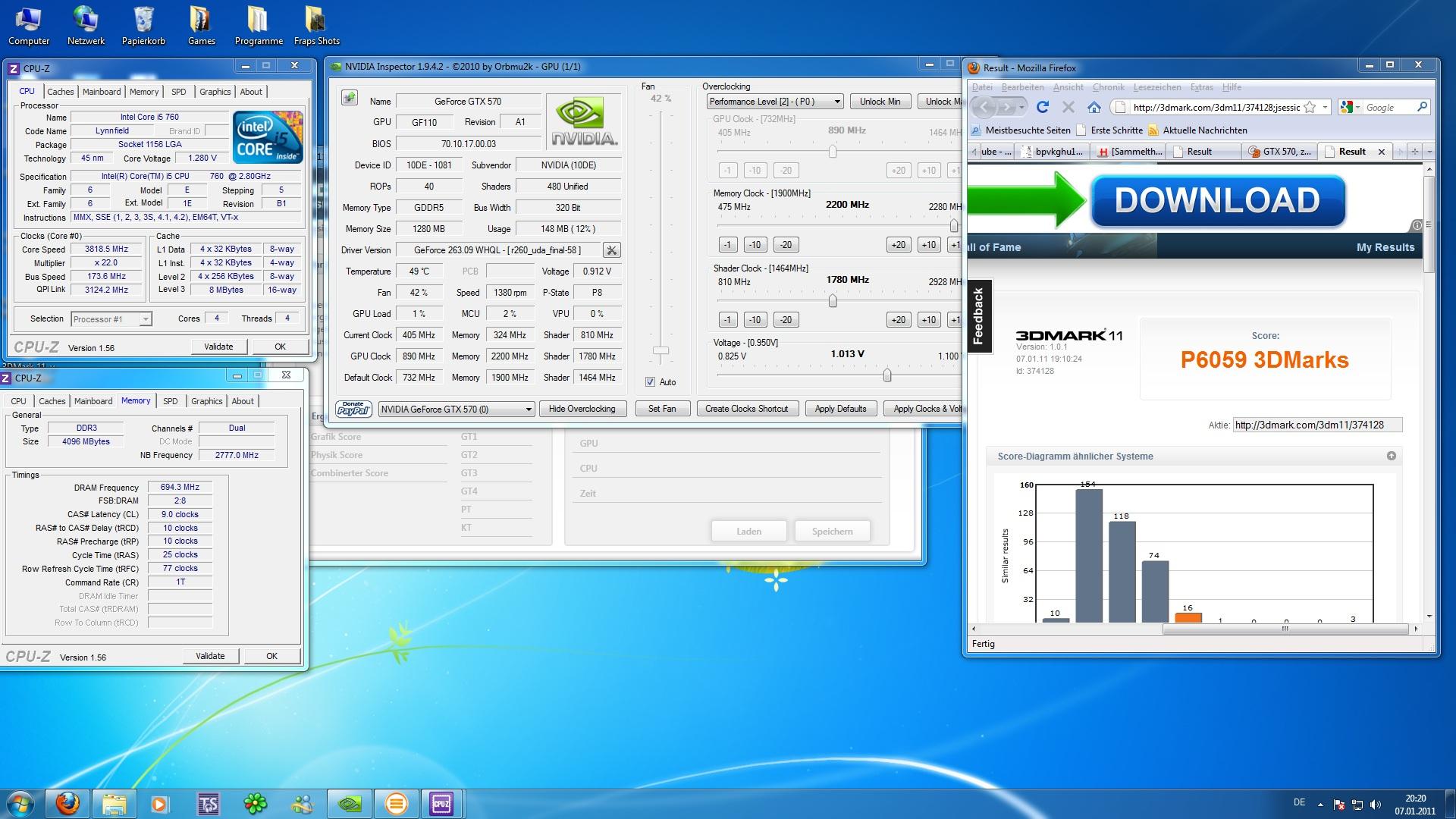Screen dimensions: 1456x819
Task: Click the Firefox address bar URL
Action: coord(1216,107)
